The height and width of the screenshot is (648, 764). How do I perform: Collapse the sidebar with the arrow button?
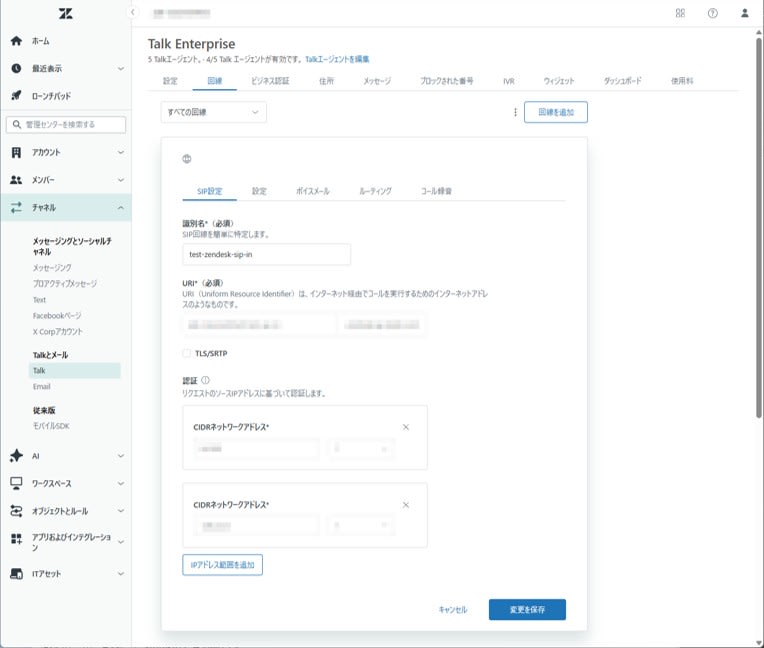click(x=133, y=12)
